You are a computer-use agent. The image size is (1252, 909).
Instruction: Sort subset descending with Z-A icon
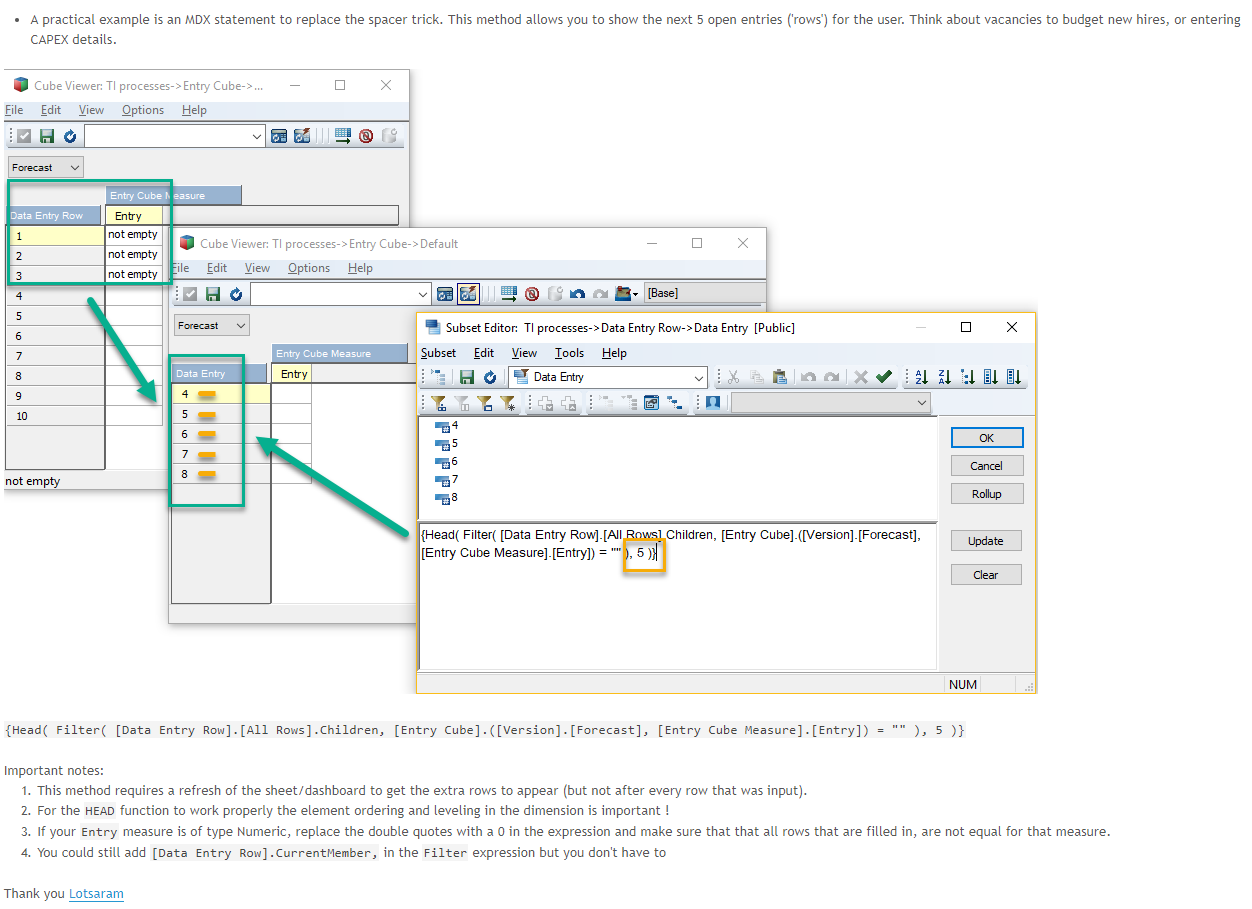point(944,377)
